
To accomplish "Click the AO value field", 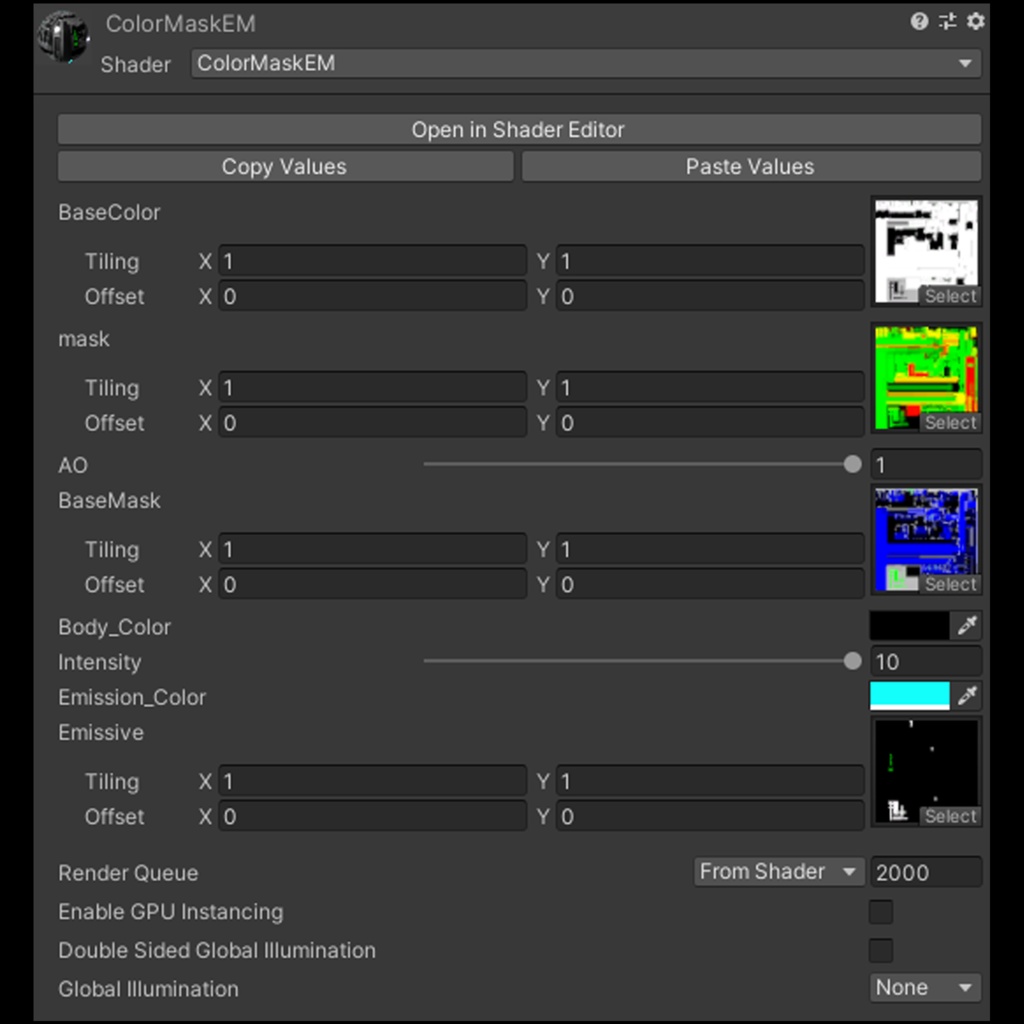I will coord(925,465).
